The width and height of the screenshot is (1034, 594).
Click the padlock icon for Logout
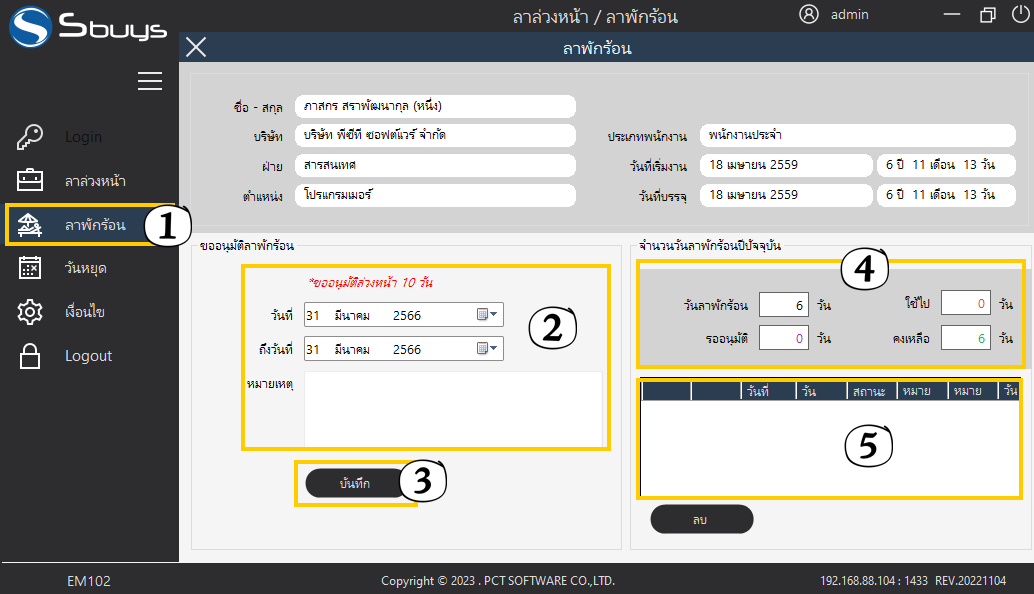point(30,356)
